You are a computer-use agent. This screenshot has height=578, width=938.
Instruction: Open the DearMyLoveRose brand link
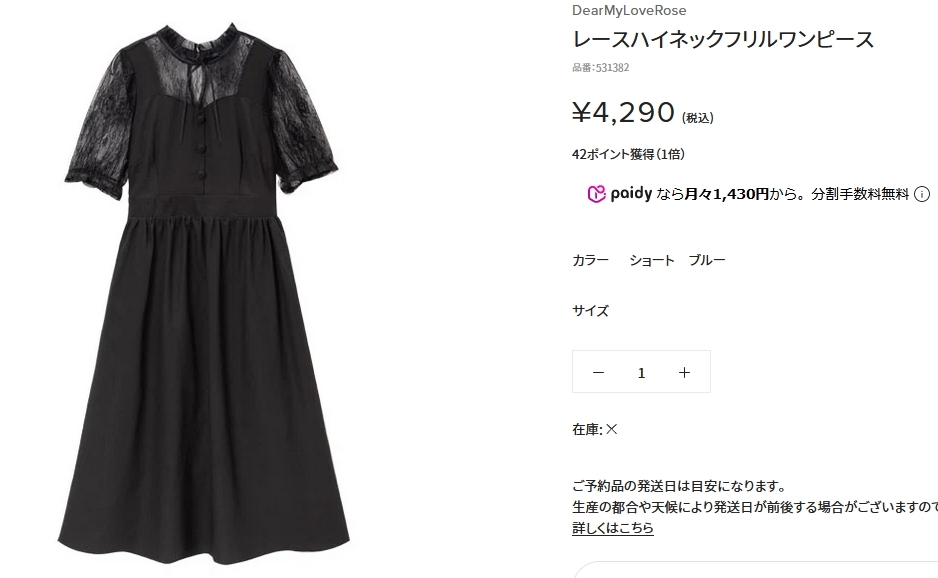coord(629,10)
